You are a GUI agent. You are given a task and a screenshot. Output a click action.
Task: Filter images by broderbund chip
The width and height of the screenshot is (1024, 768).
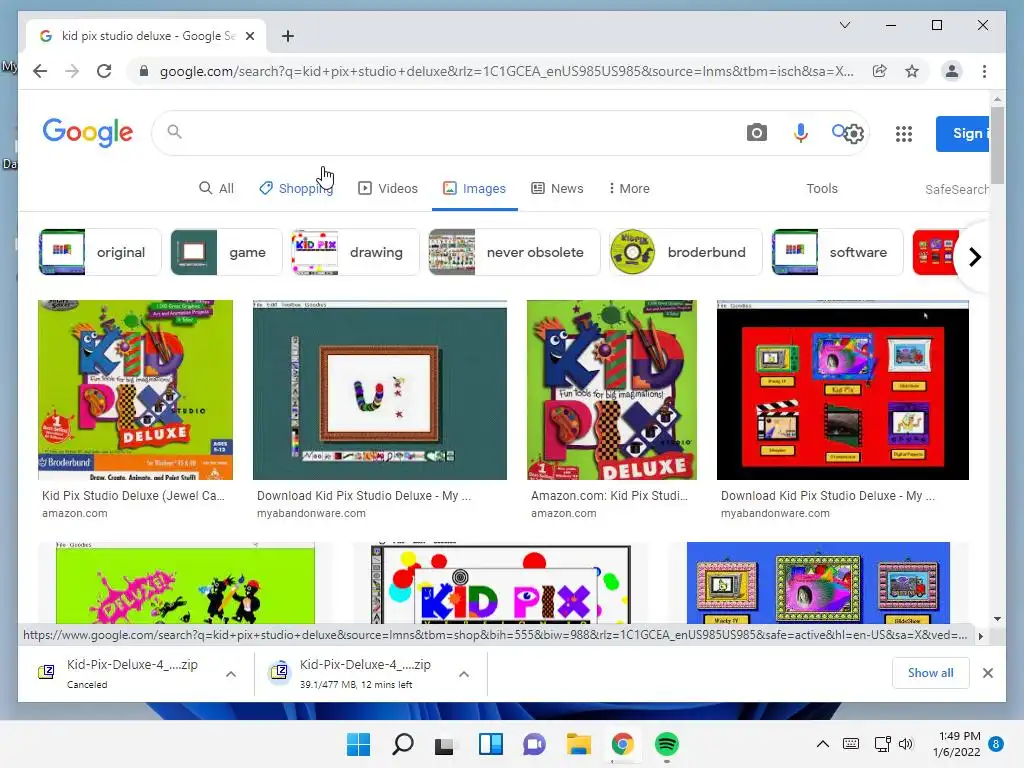[x=685, y=252]
